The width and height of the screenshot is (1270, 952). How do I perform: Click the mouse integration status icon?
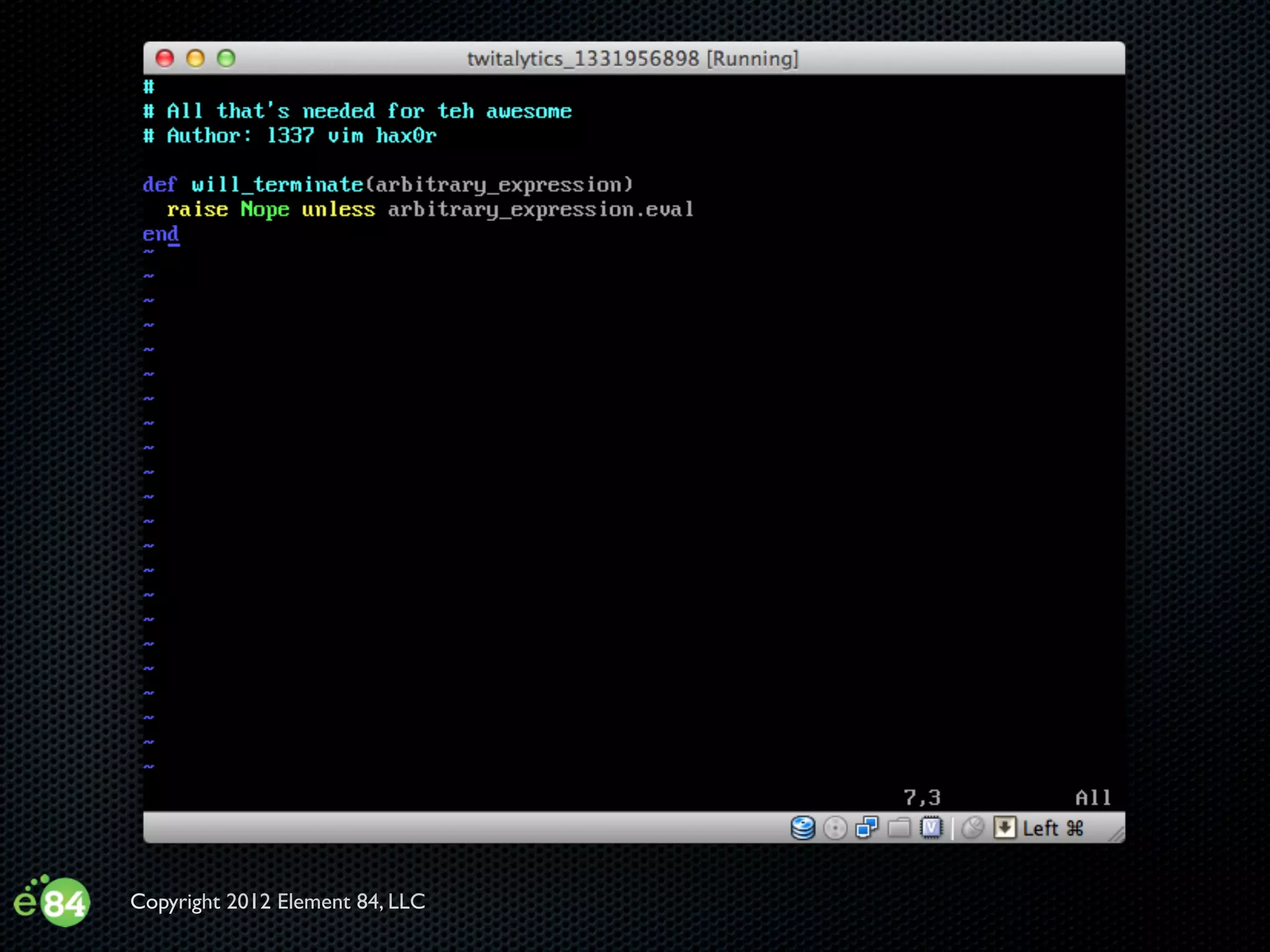coord(972,828)
